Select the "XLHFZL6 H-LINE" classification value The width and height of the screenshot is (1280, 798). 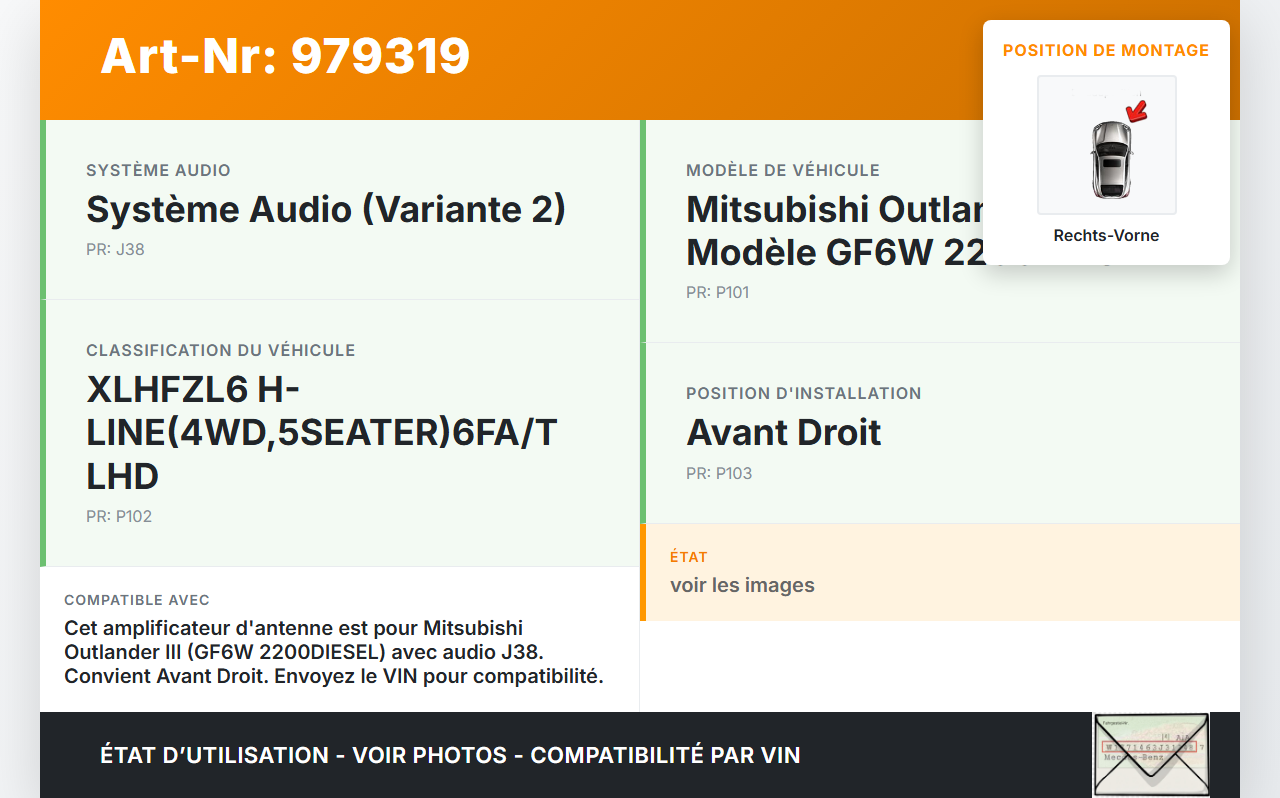[322, 433]
